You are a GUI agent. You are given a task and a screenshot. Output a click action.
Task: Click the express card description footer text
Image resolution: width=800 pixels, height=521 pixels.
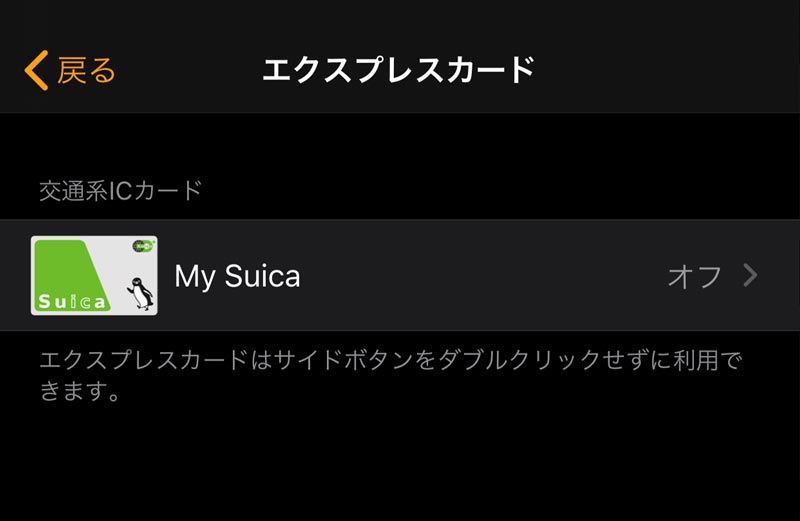point(391,376)
